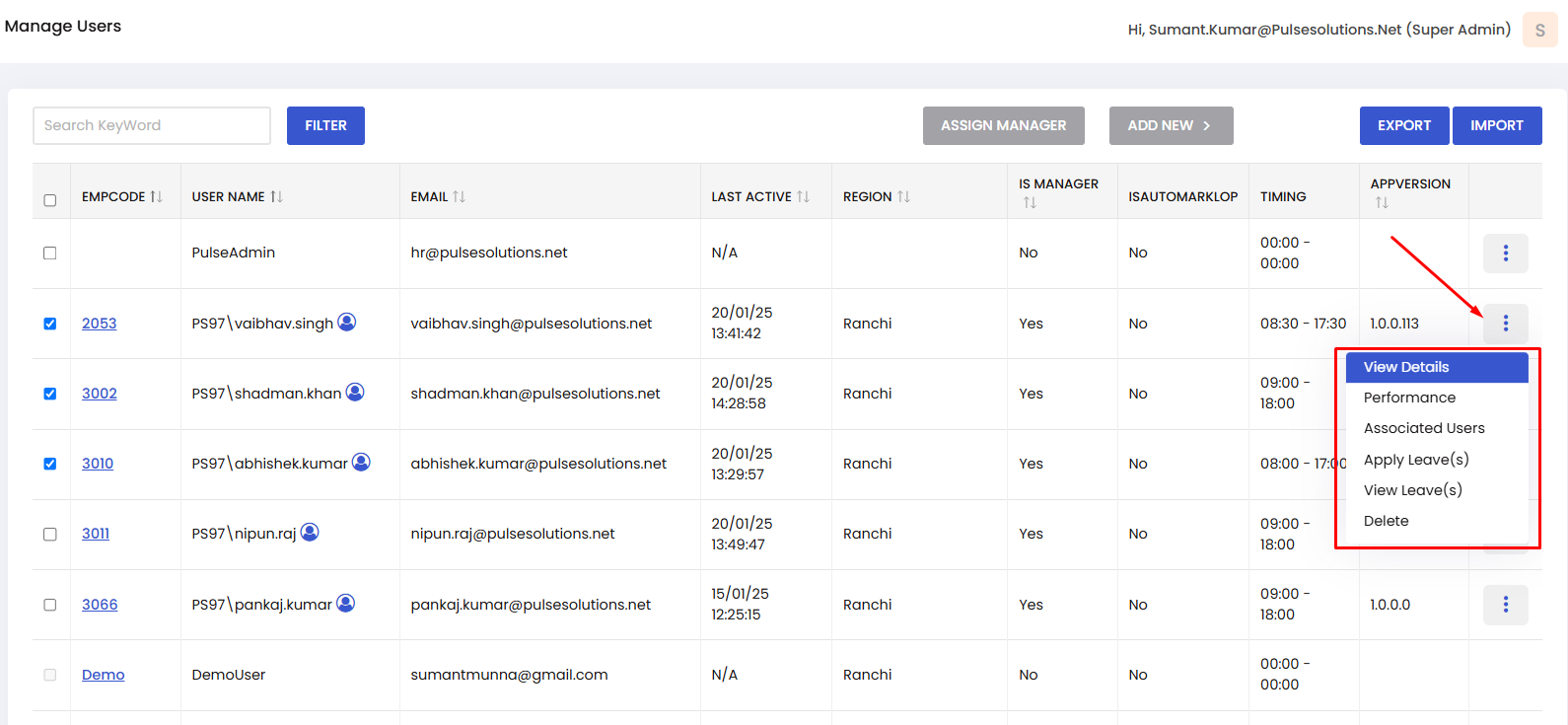Sort by Email column header arrows
The height and width of the screenshot is (725, 1568).
459,197
